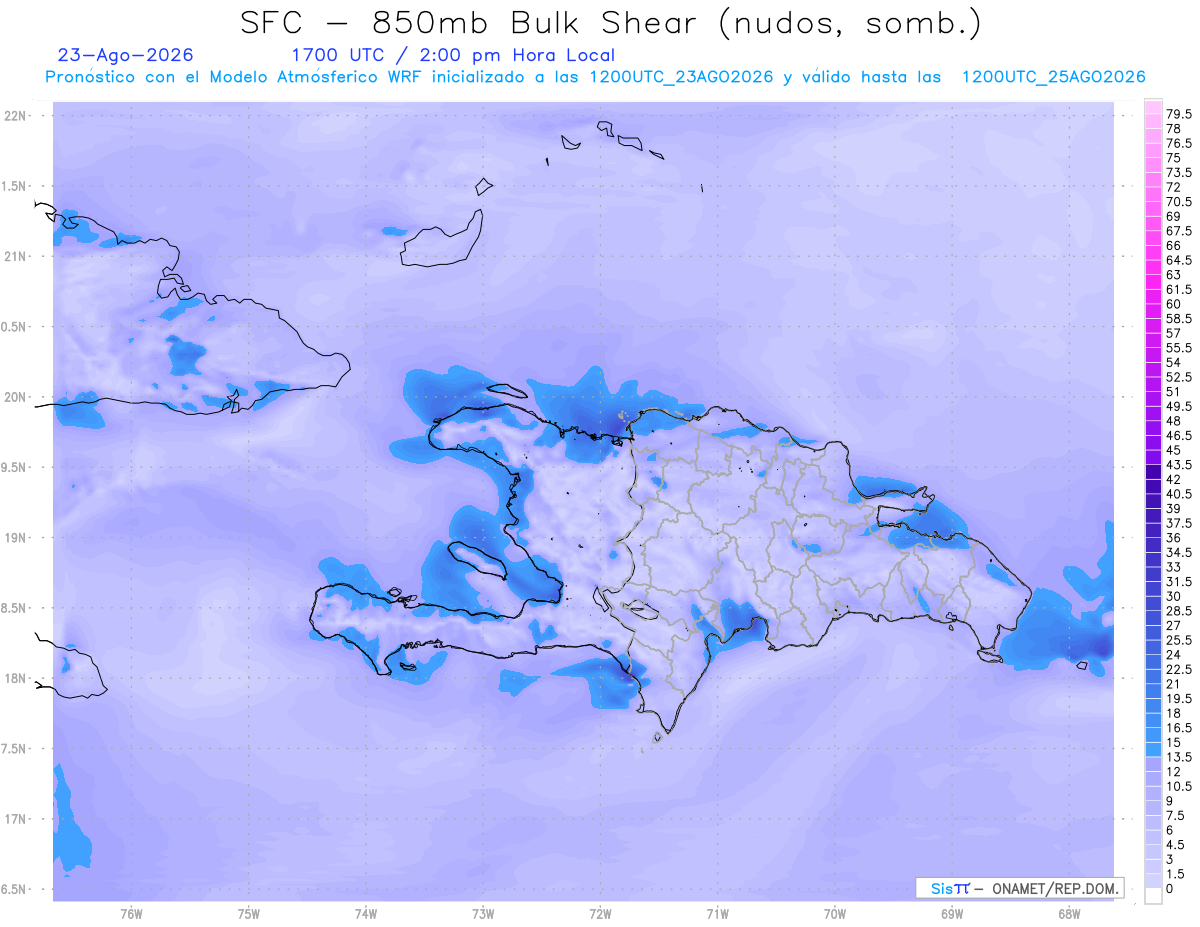
Task: Click the "71W" longitude axis label
Action: 717,914
